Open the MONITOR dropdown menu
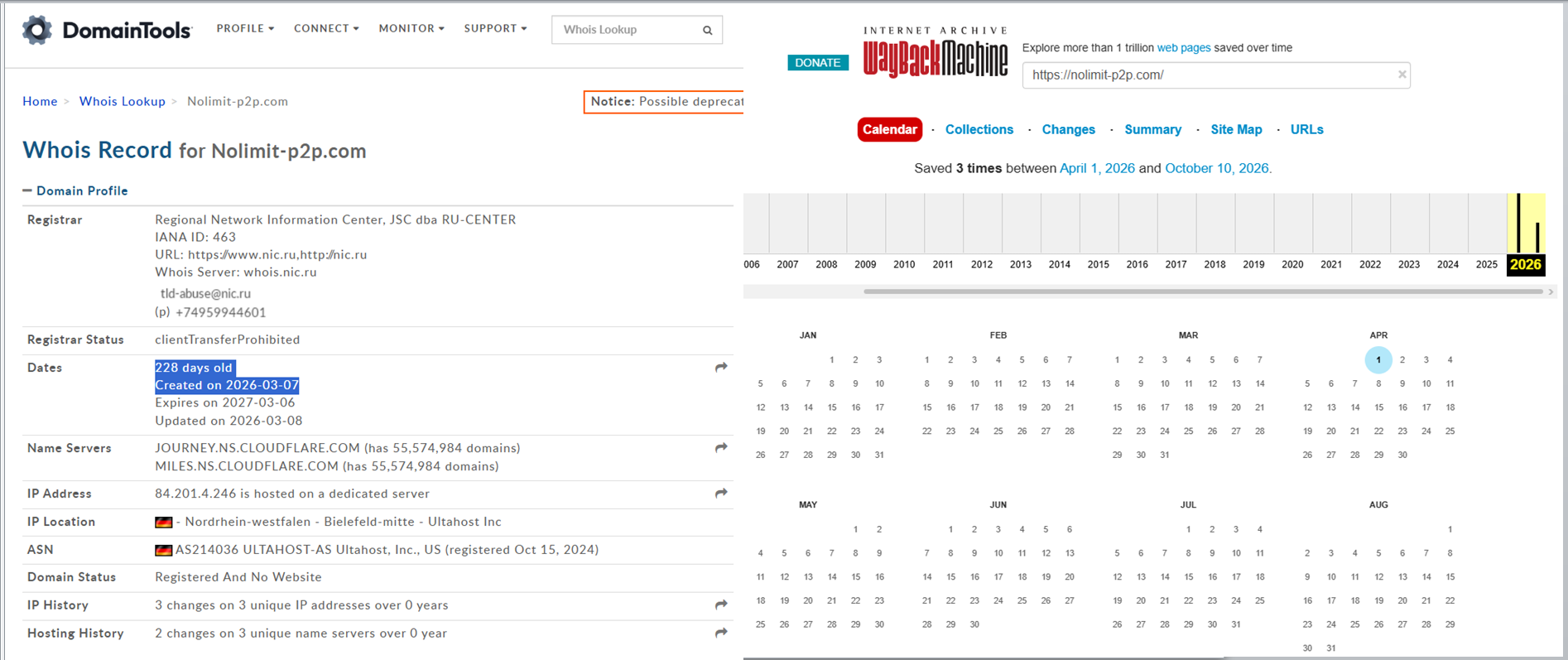This screenshot has width=1568, height=660. (x=411, y=28)
